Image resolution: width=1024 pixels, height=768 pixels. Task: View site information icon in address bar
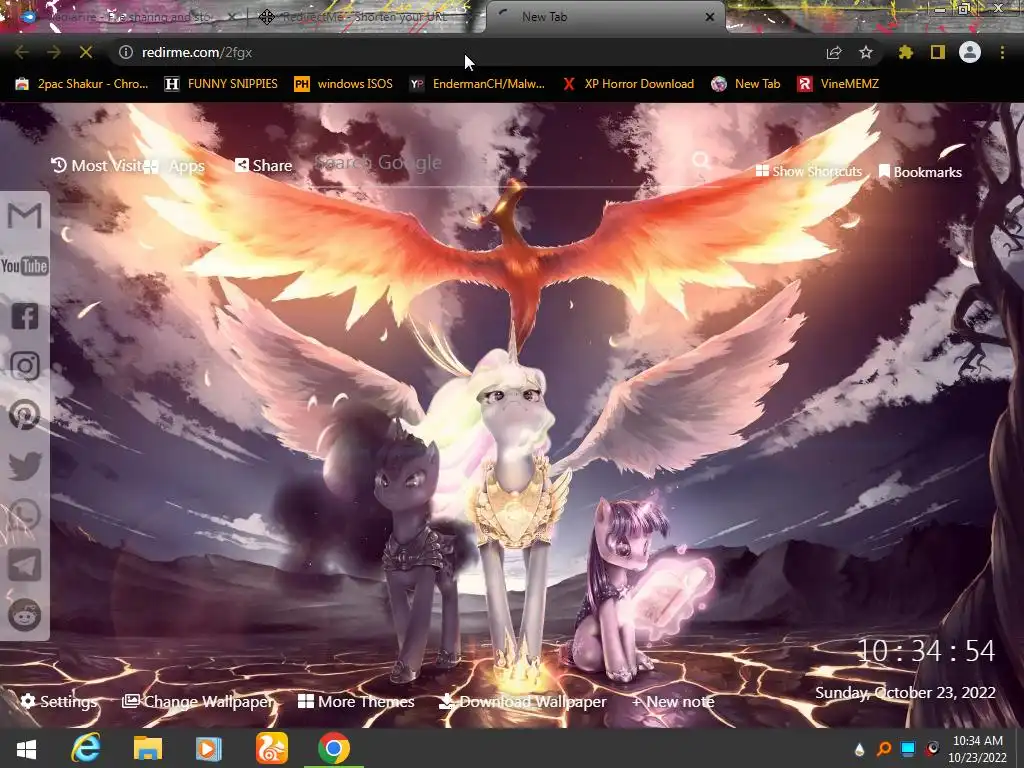pyautogui.click(x=126, y=52)
